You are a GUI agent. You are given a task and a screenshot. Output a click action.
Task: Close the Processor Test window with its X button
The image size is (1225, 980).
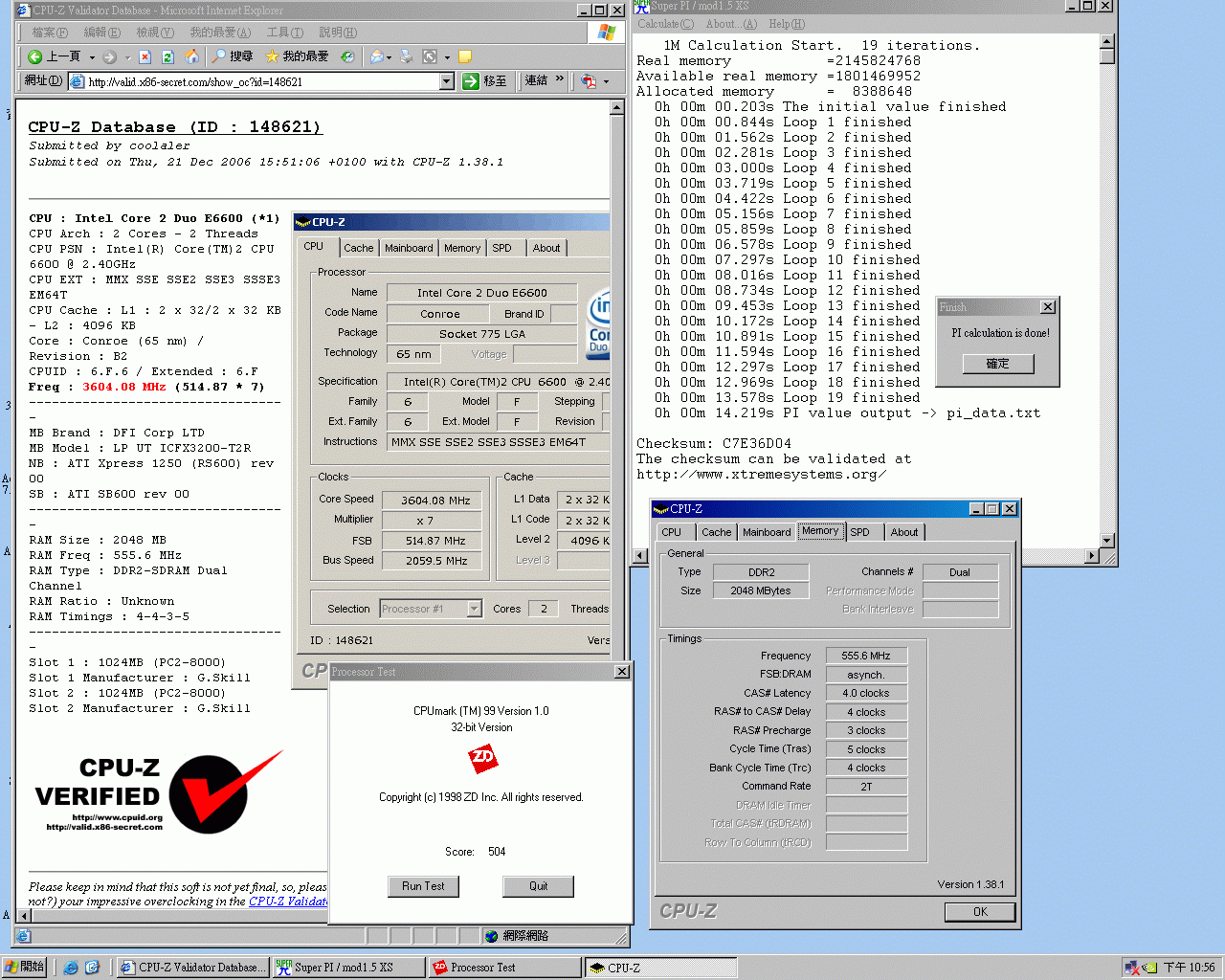(x=622, y=672)
